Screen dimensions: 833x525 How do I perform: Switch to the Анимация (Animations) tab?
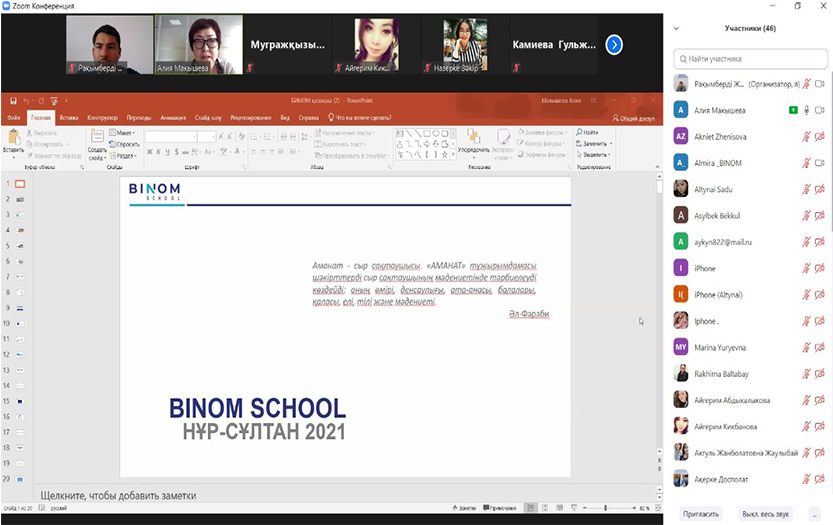point(173,118)
